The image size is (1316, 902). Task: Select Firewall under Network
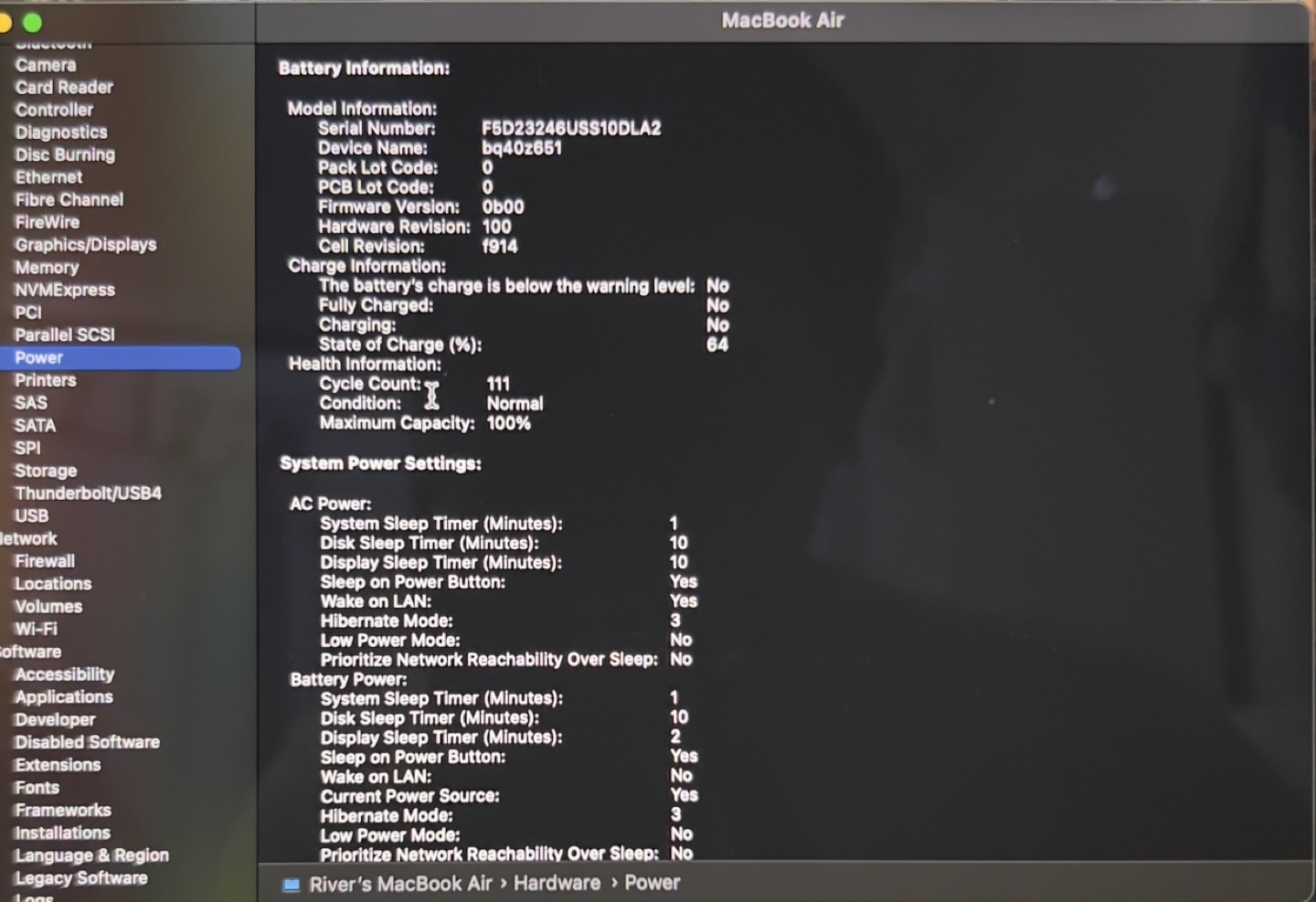point(45,561)
